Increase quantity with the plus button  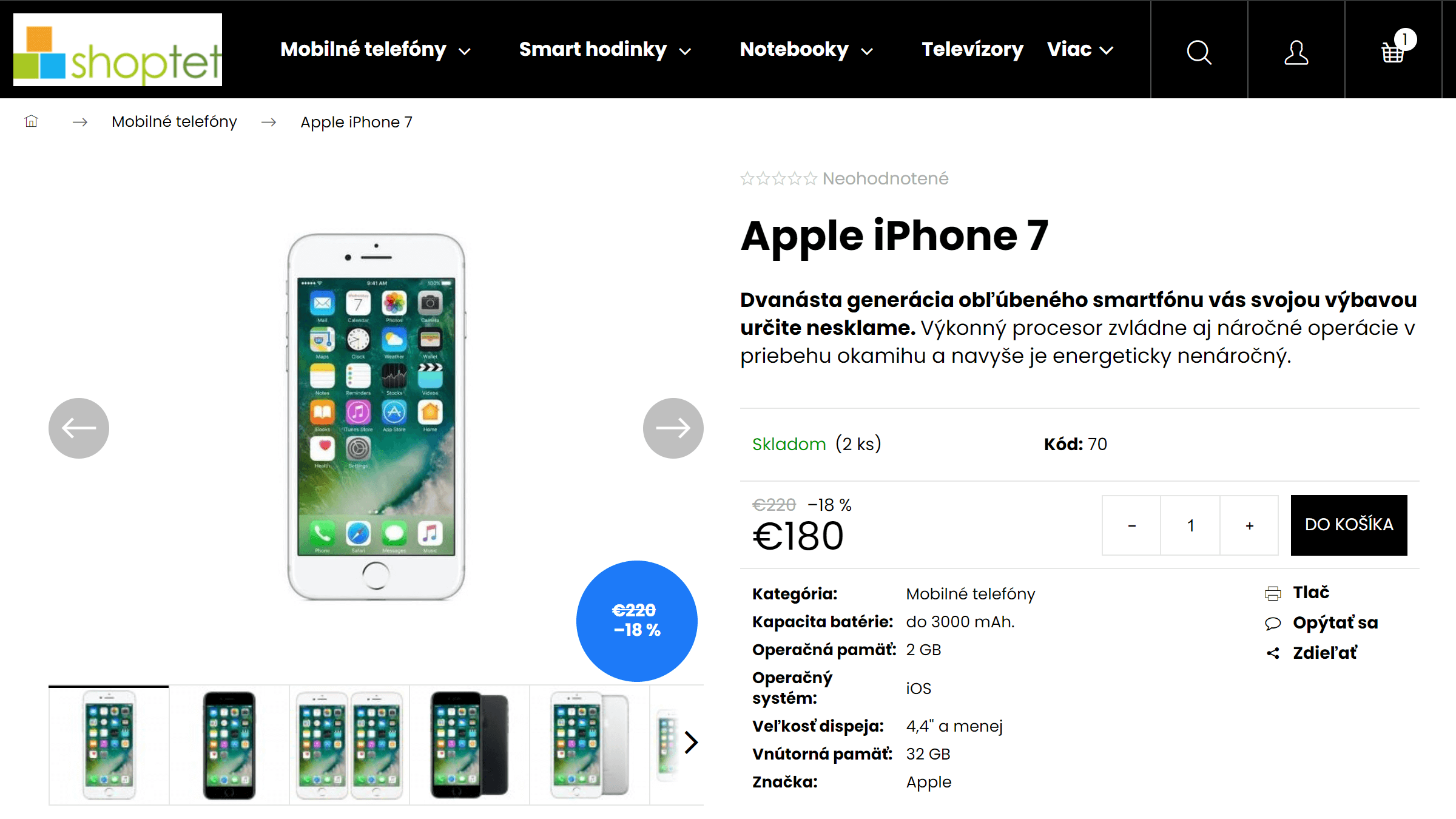pyautogui.click(x=1249, y=525)
